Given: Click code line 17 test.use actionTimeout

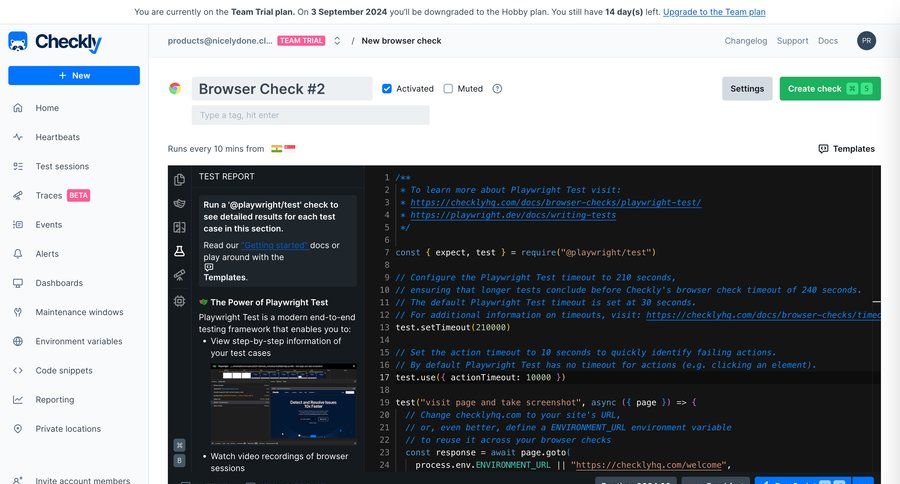Looking at the screenshot, I should (x=480, y=378).
